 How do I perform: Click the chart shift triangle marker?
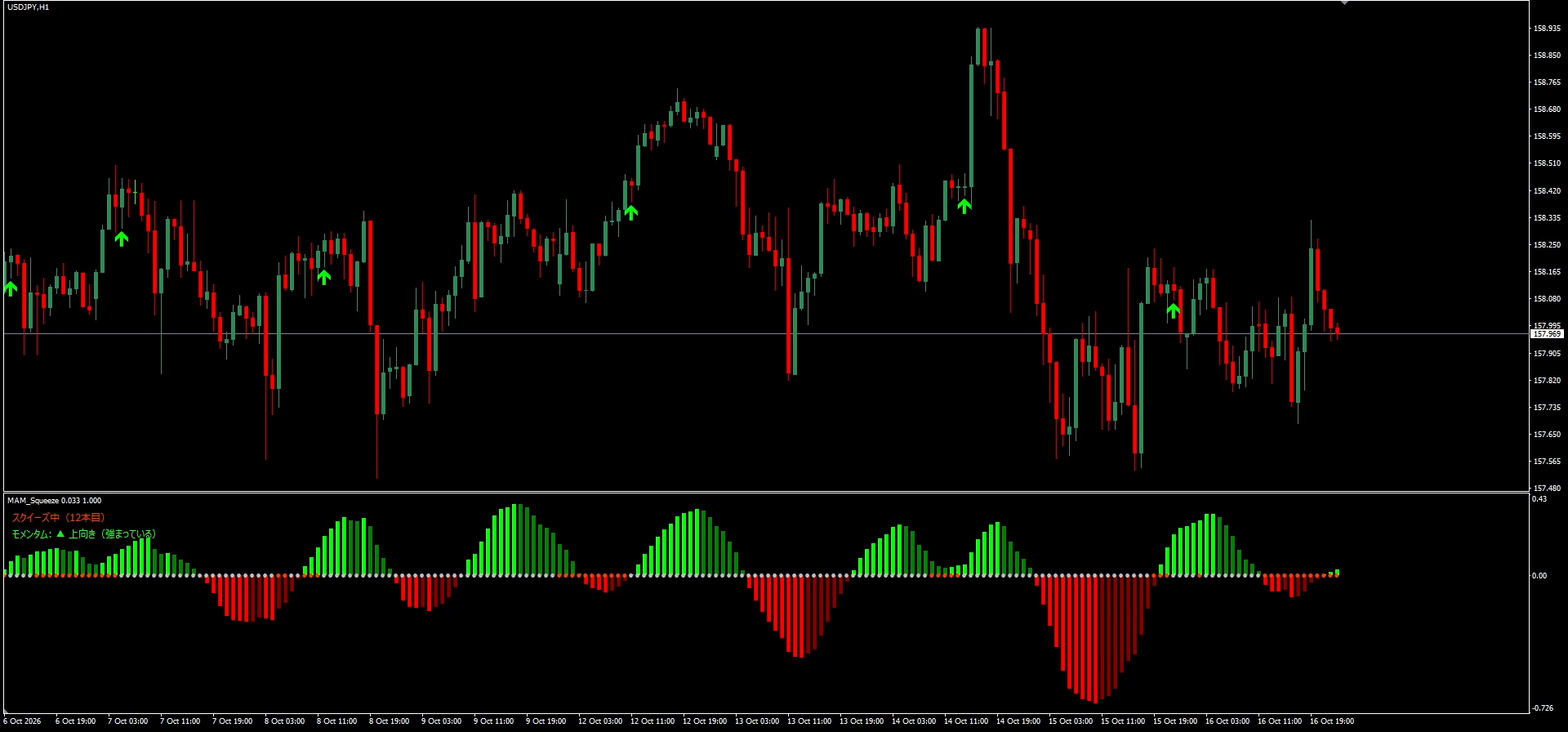1344,2
